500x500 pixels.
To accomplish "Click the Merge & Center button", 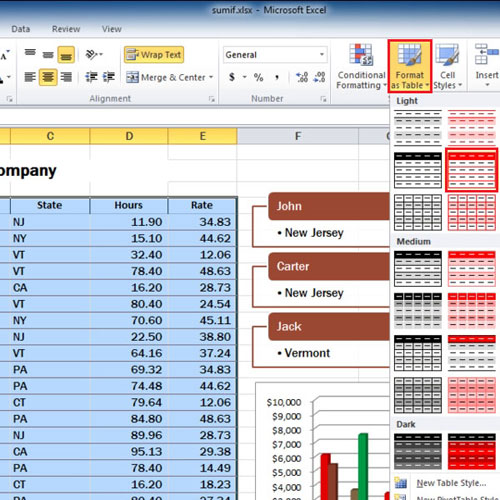I will click(x=165, y=77).
